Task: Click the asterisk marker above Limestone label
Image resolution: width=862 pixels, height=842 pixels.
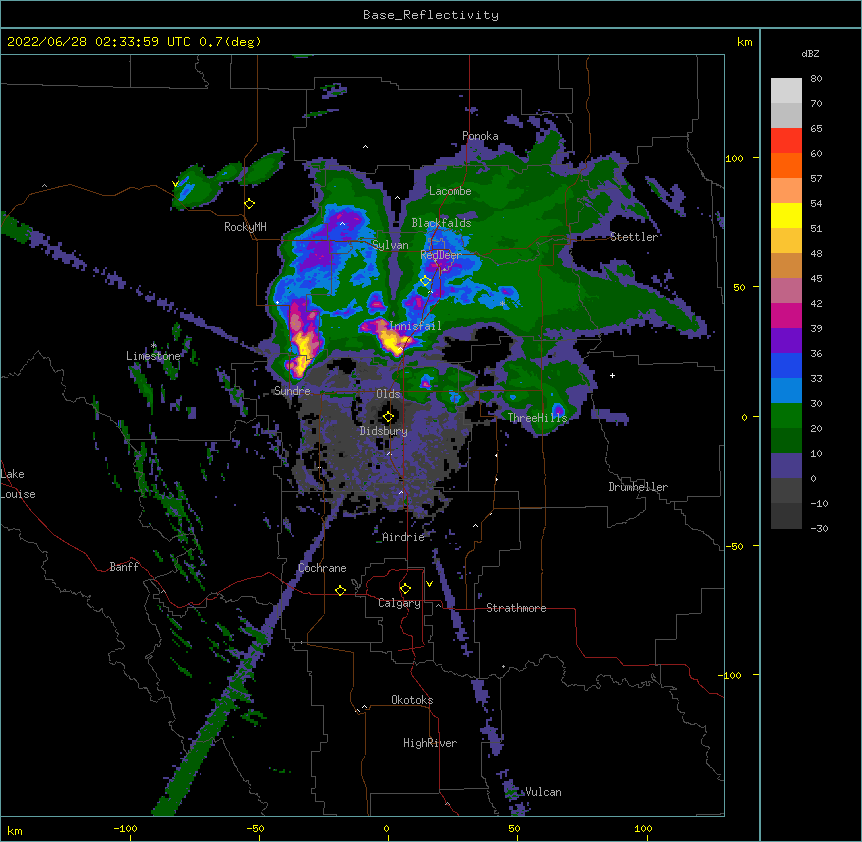Action: point(153,346)
